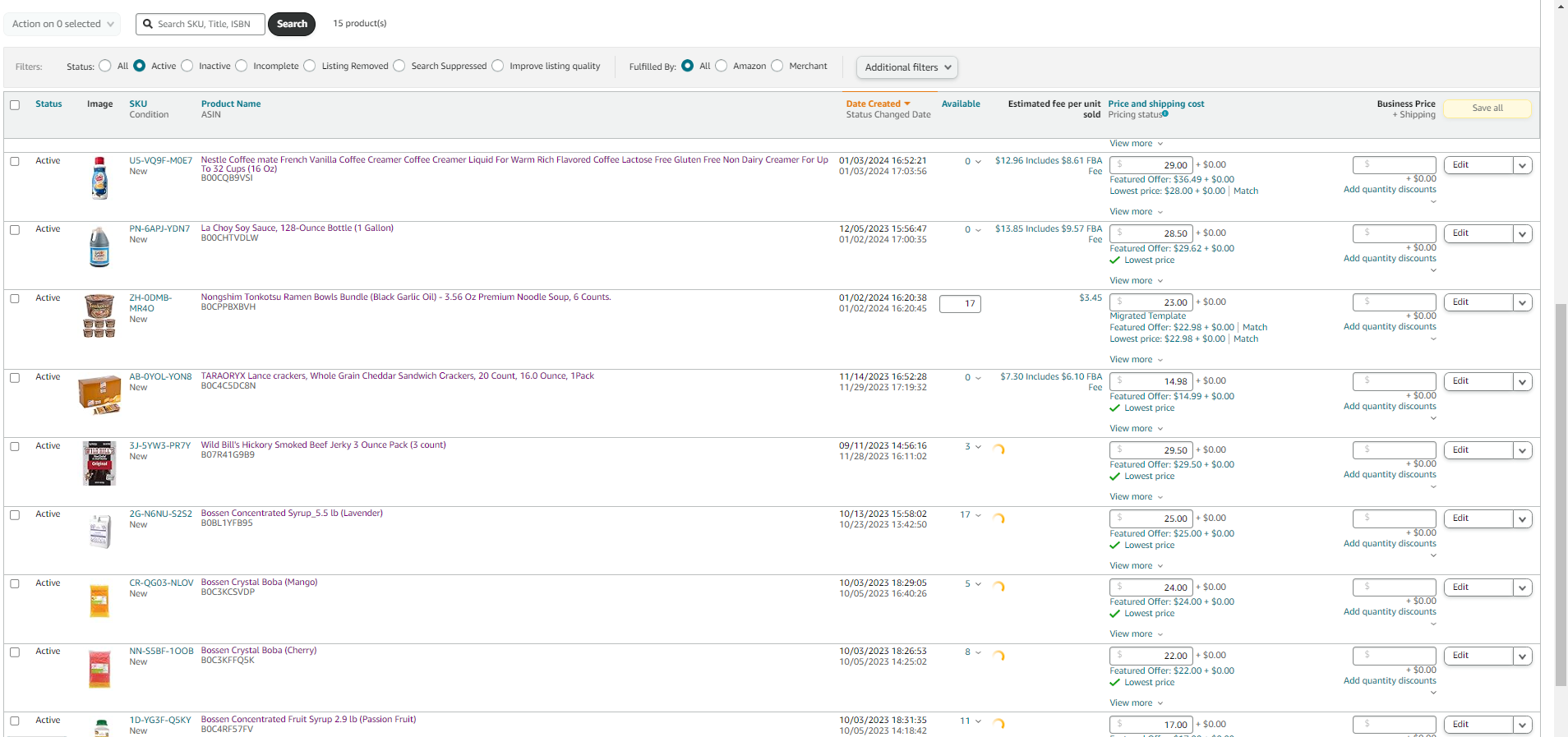Select Fulfilled By Amazon radio button
The height and width of the screenshot is (737, 1568).
tap(722, 66)
